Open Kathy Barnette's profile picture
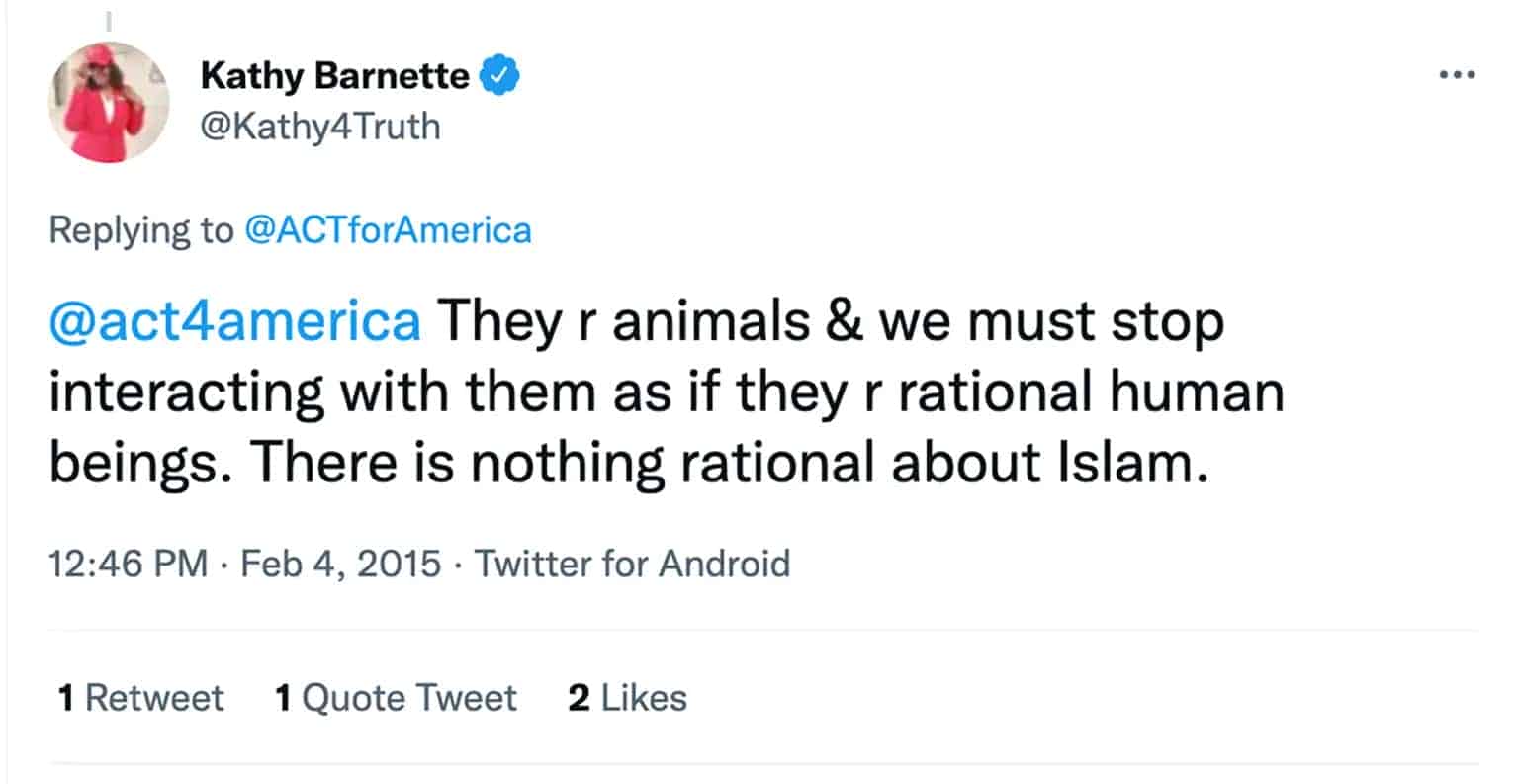The width and height of the screenshot is (1519, 784). click(x=109, y=101)
